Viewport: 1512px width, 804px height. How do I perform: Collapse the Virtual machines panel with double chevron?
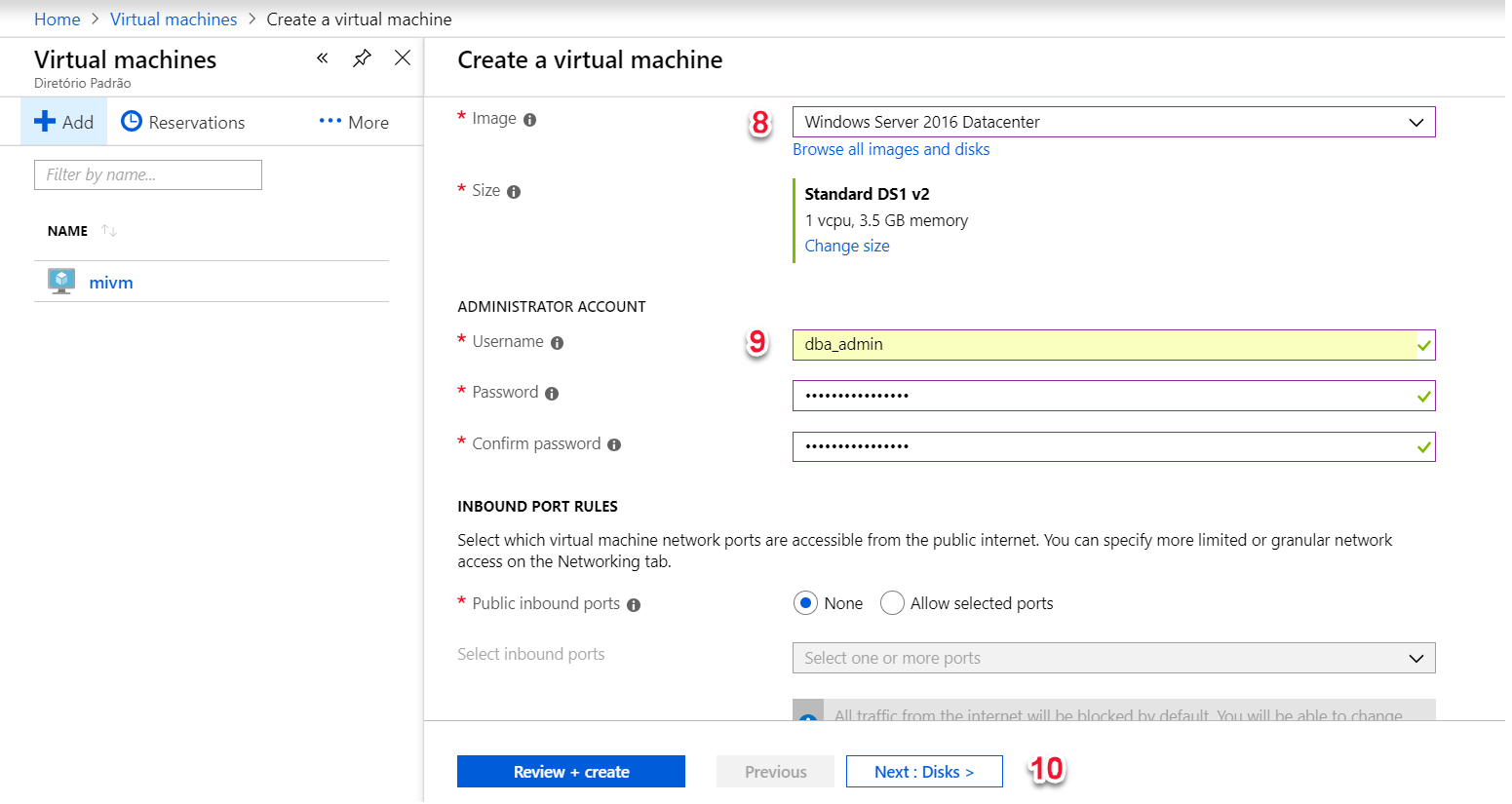pyautogui.click(x=323, y=58)
